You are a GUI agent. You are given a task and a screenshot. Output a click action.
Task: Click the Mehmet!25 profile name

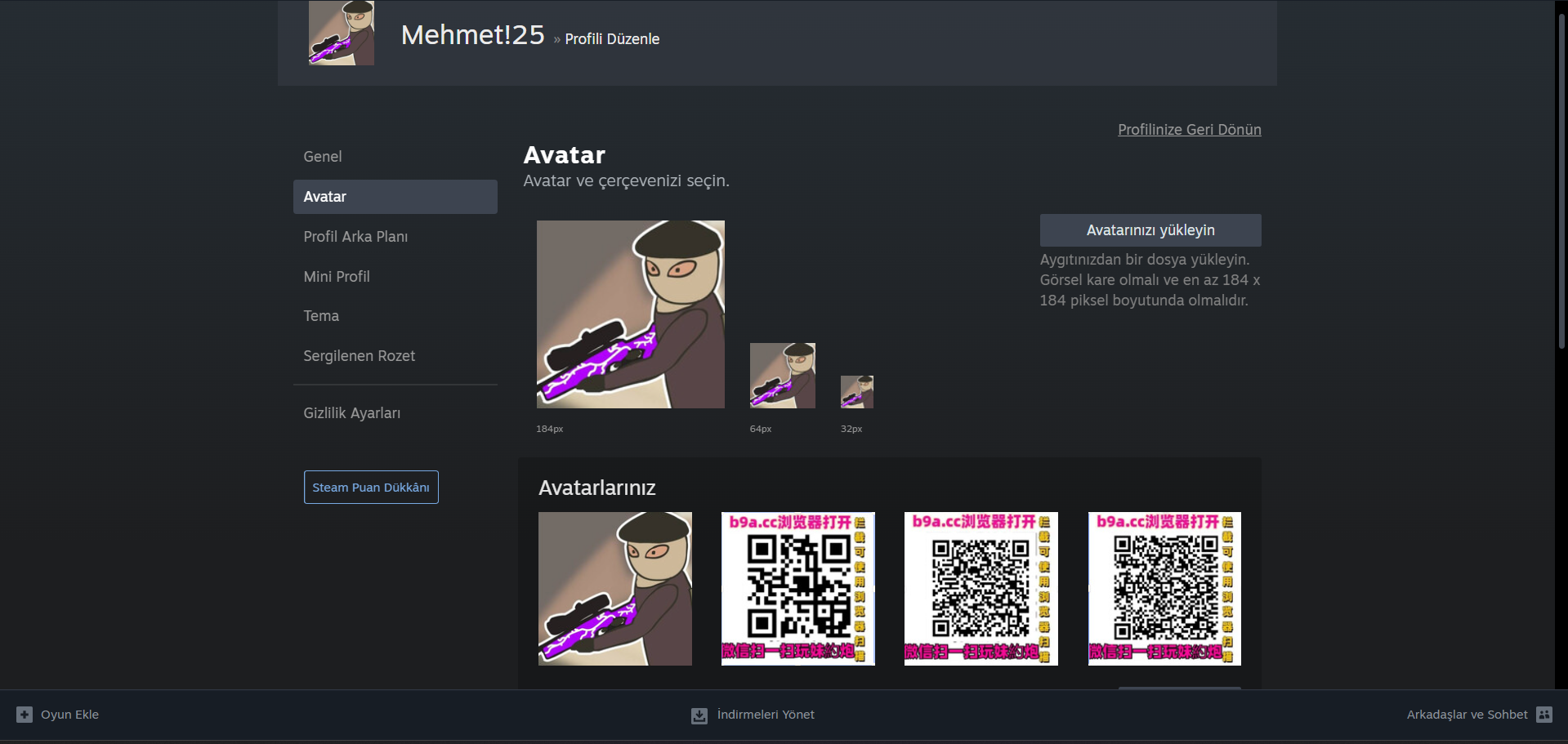pyautogui.click(x=472, y=35)
